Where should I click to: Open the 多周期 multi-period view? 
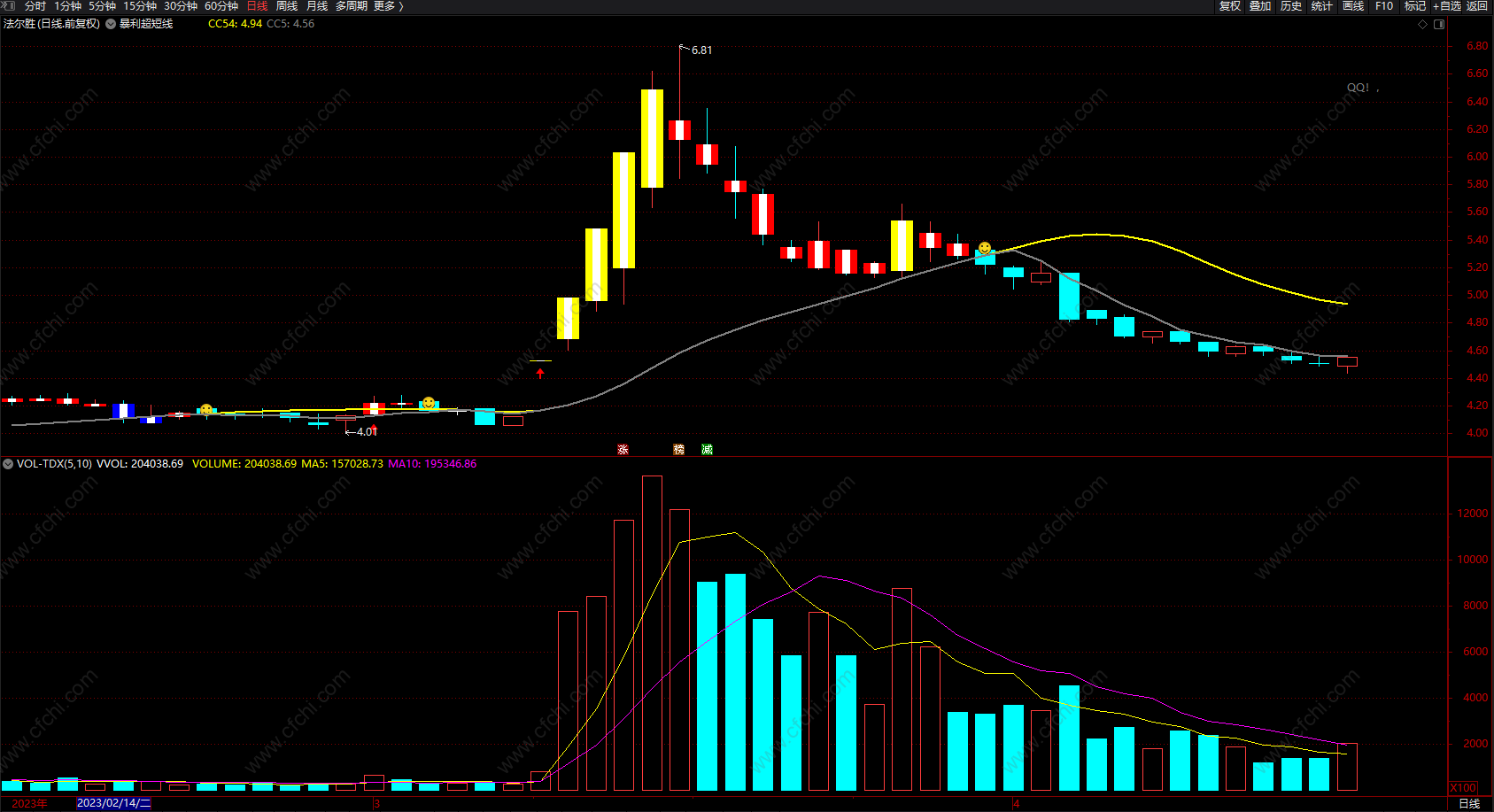tap(352, 6)
